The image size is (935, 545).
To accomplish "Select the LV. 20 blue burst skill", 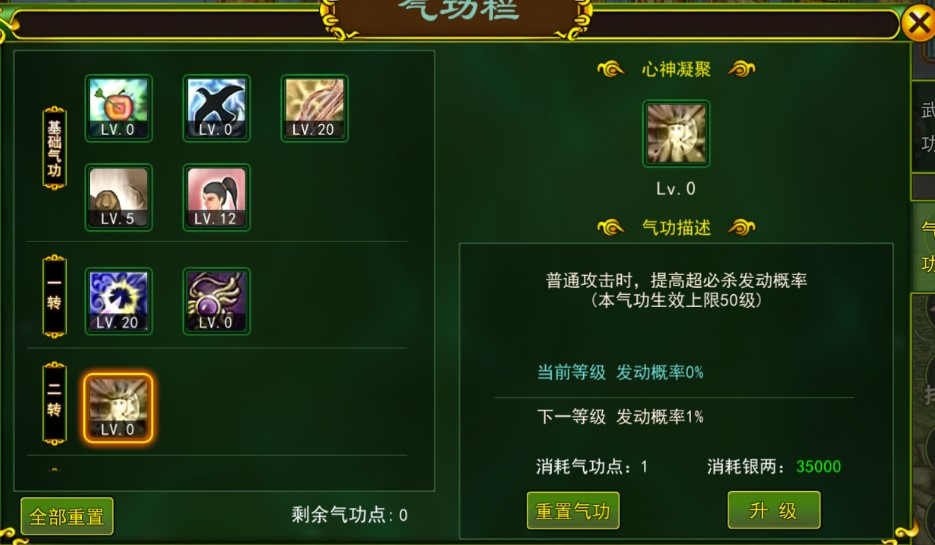I will tap(118, 301).
